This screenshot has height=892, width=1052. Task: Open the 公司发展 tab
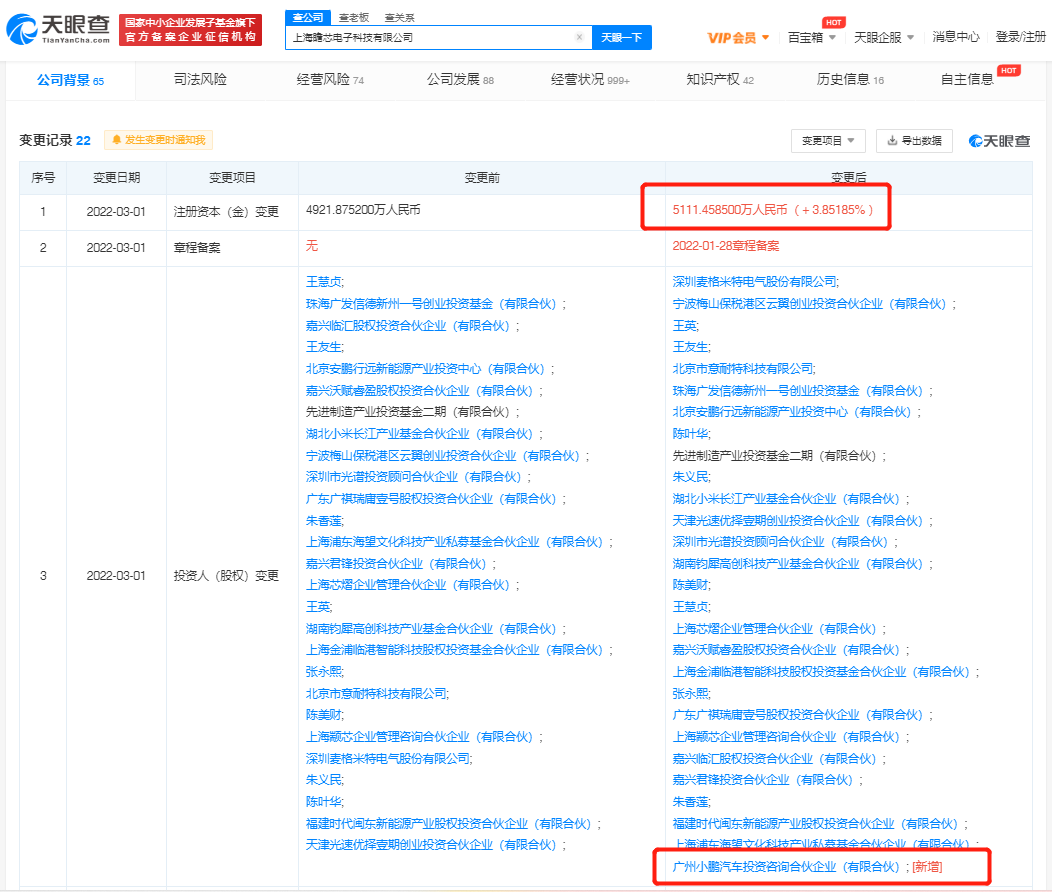point(460,80)
